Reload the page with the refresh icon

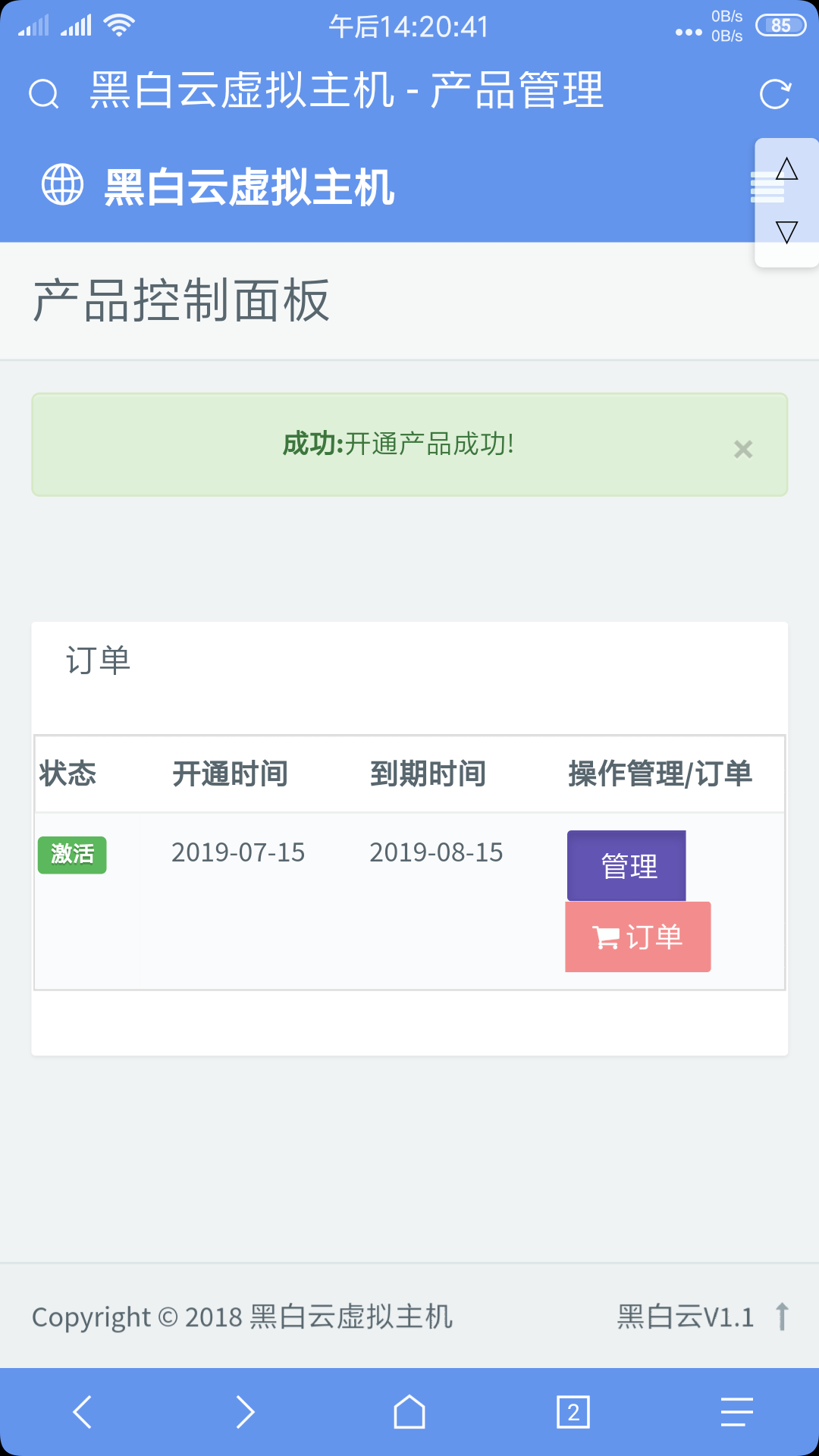[x=775, y=94]
